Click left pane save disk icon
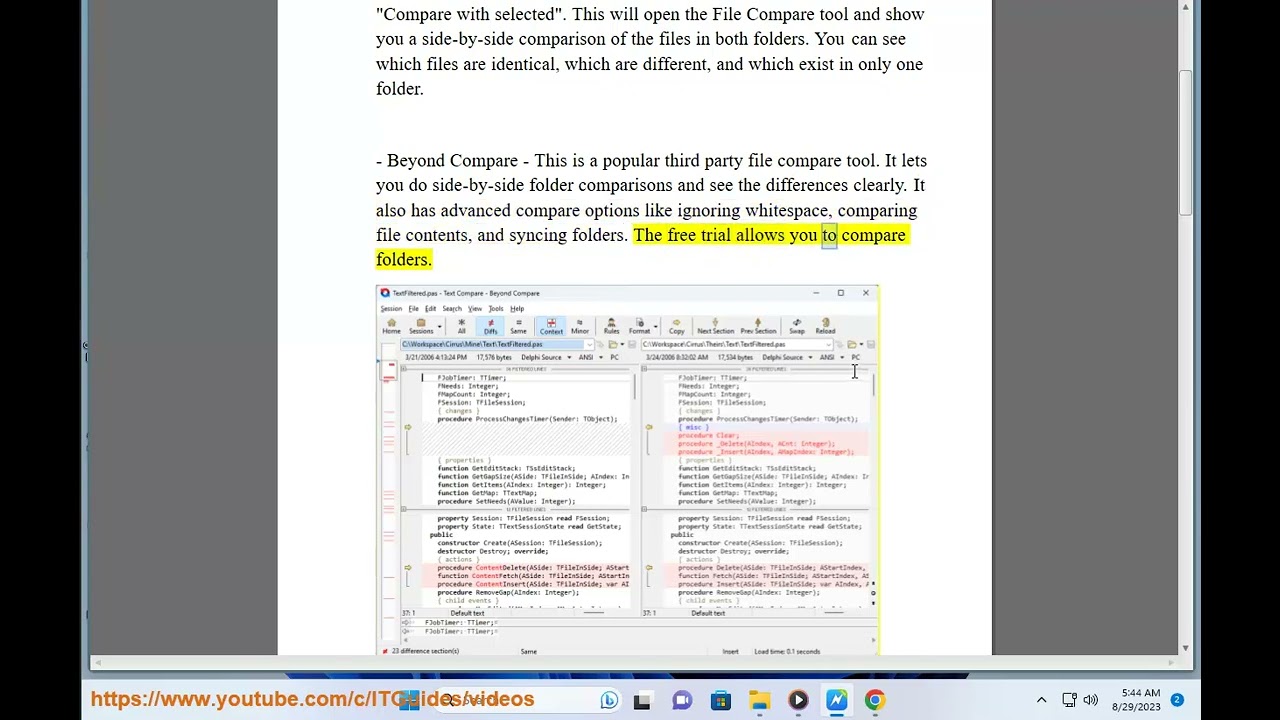This screenshot has width=1280, height=720. click(x=632, y=344)
